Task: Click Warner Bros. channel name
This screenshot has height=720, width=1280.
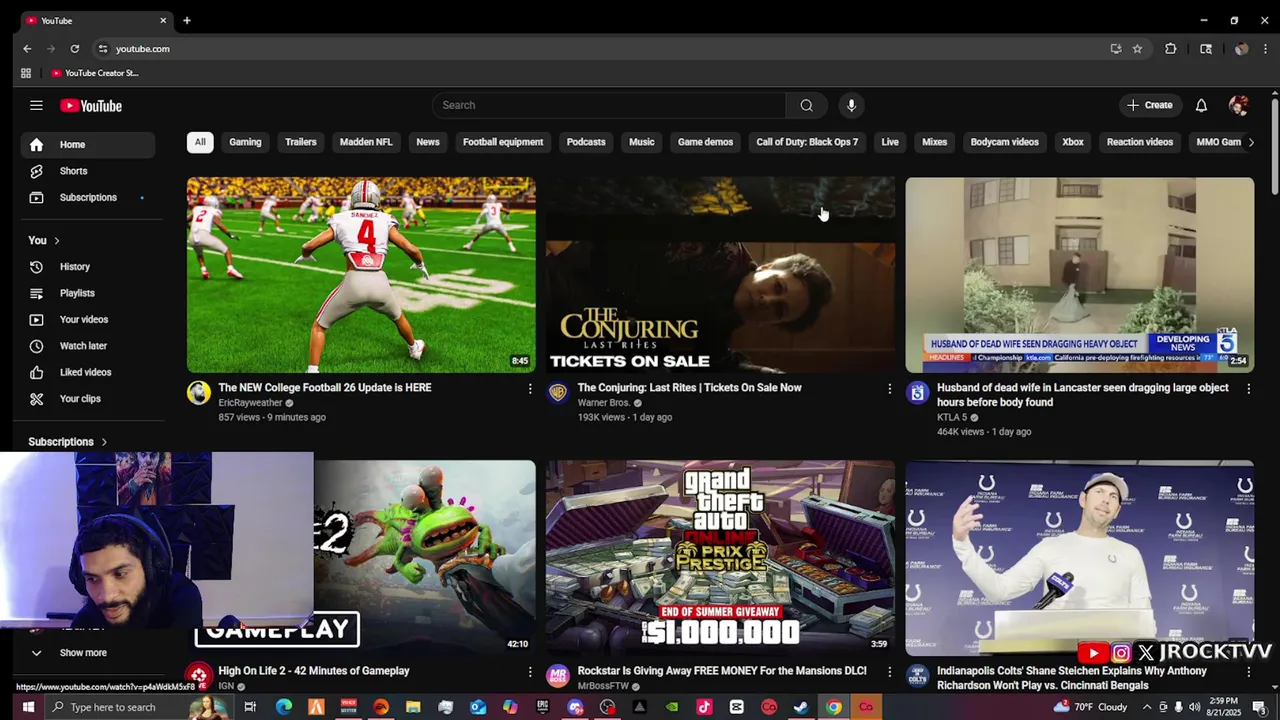Action: click(x=603, y=403)
